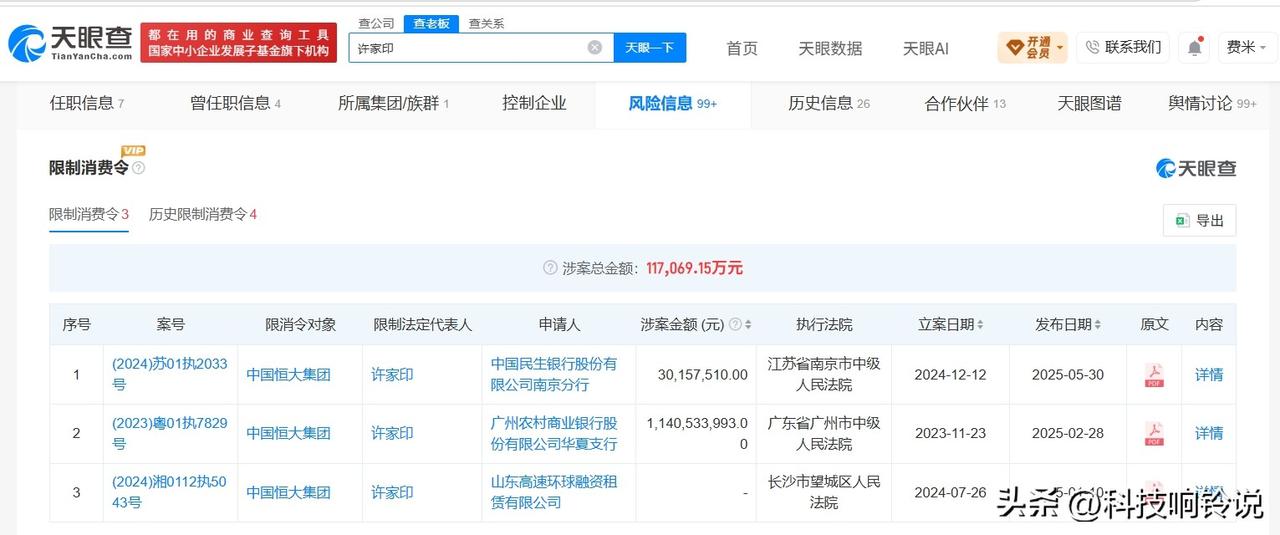Screen dimensions: 1280x535
Task: Open 开通会员 membership dropdown
Action: pyautogui.click(x=1032, y=47)
